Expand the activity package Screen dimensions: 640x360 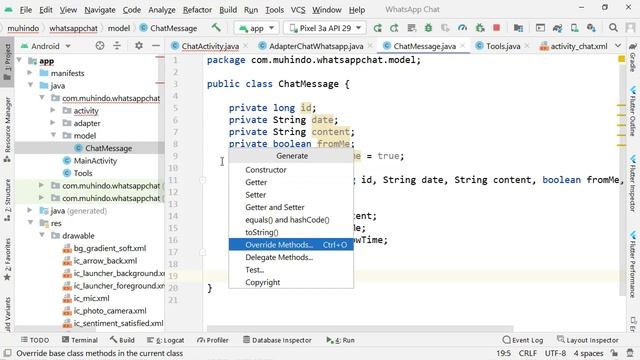[x=53, y=110]
